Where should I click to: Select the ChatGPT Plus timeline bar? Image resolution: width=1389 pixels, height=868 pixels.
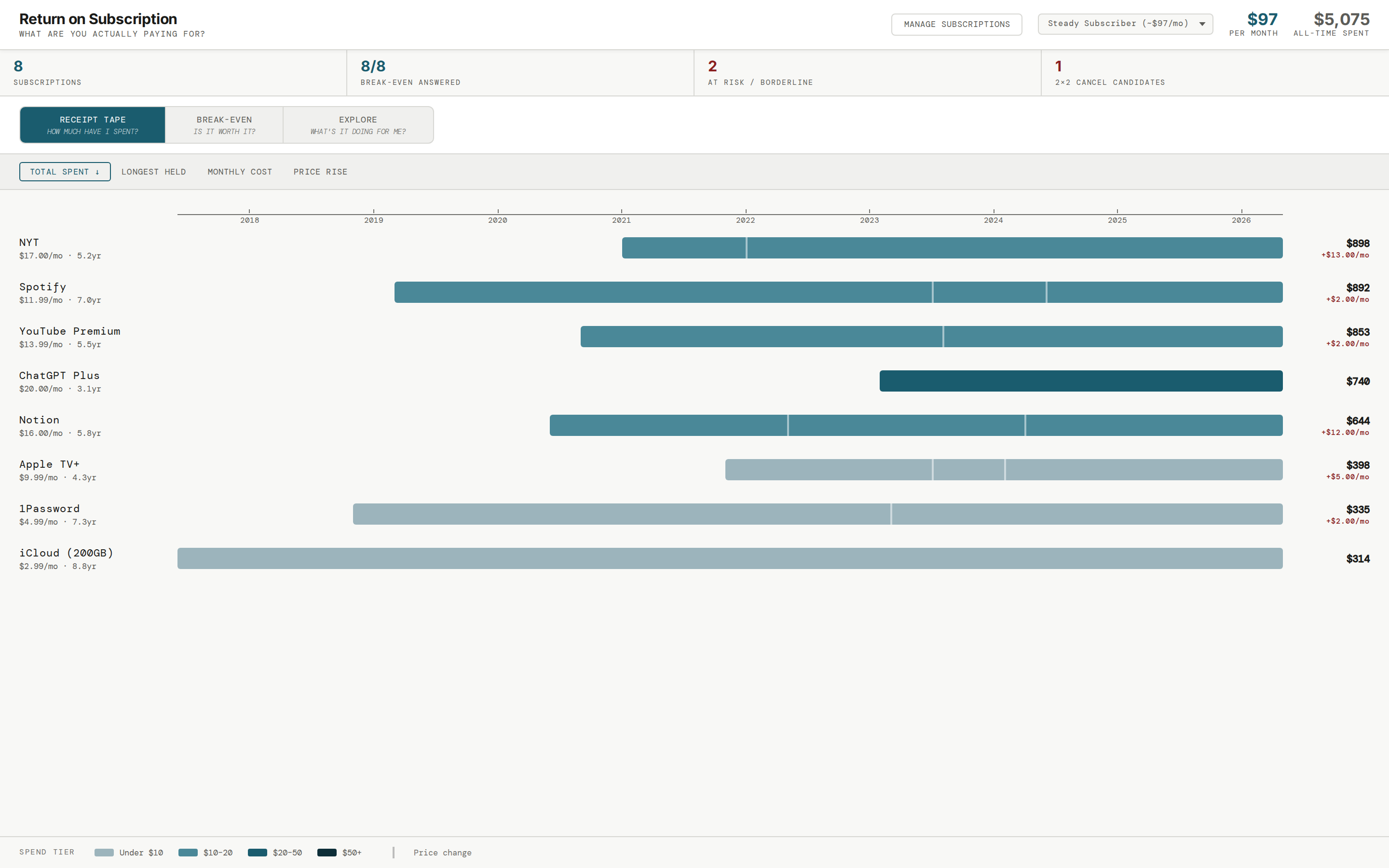[x=1081, y=380]
